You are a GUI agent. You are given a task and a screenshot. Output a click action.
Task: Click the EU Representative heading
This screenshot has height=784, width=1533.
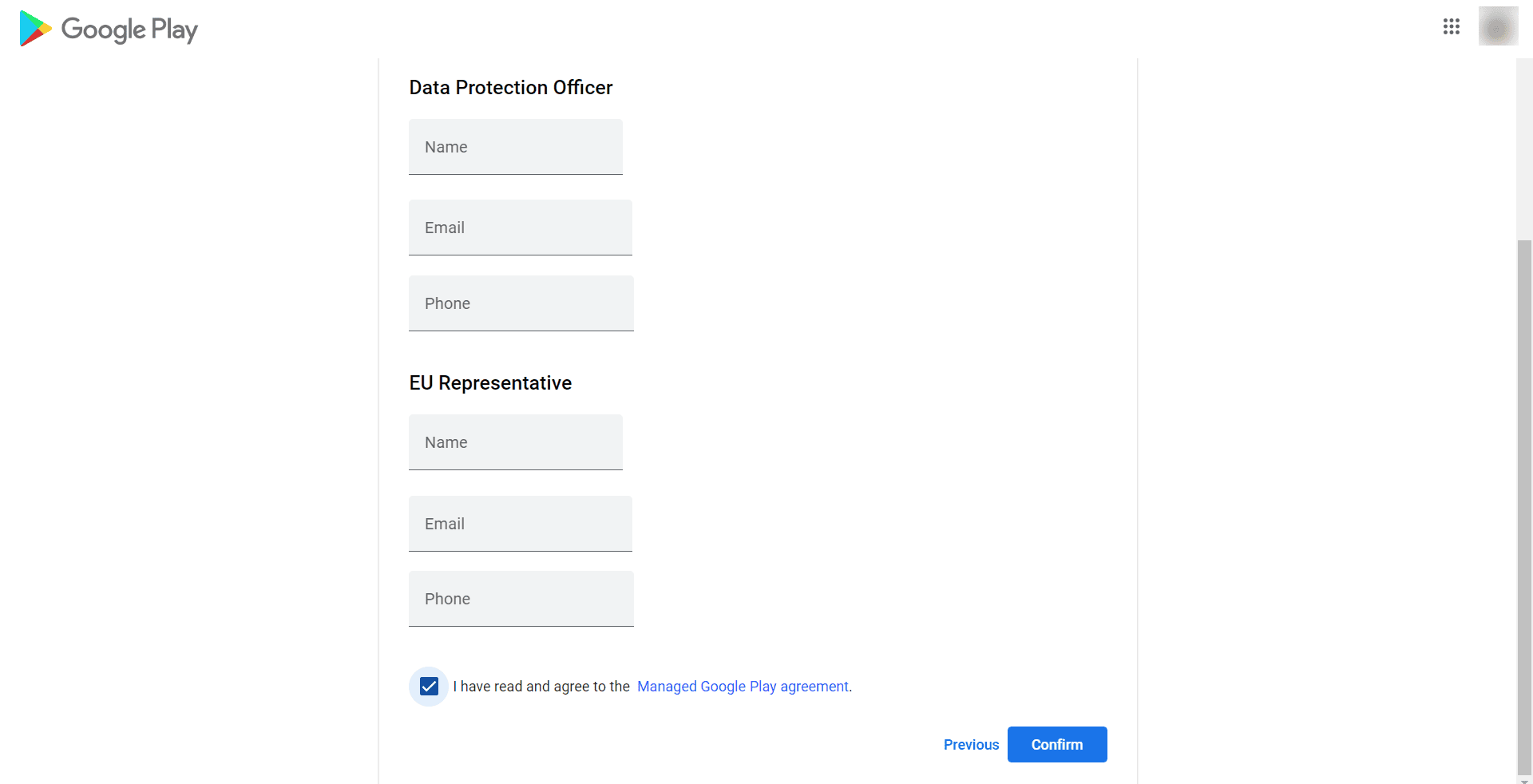(490, 383)
